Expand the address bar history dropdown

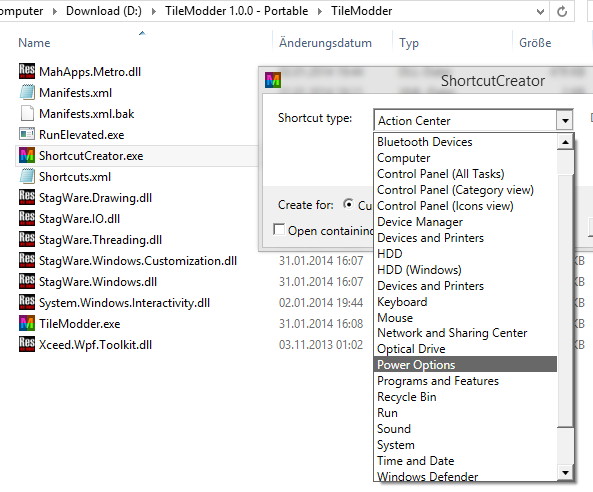pos(541,11)
